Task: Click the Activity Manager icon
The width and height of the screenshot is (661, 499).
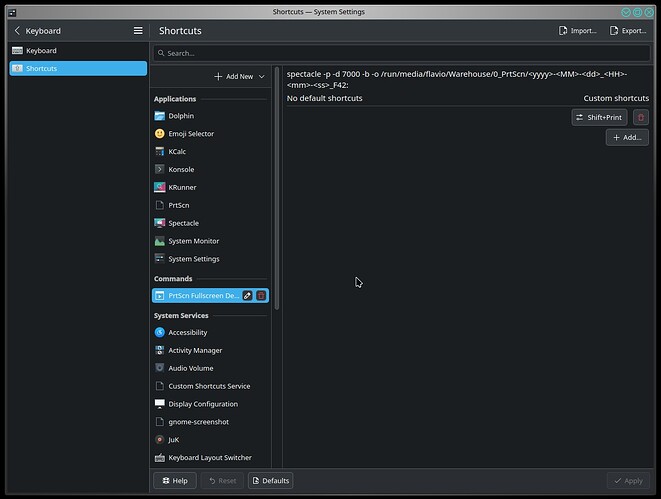Action: point(159,350)
